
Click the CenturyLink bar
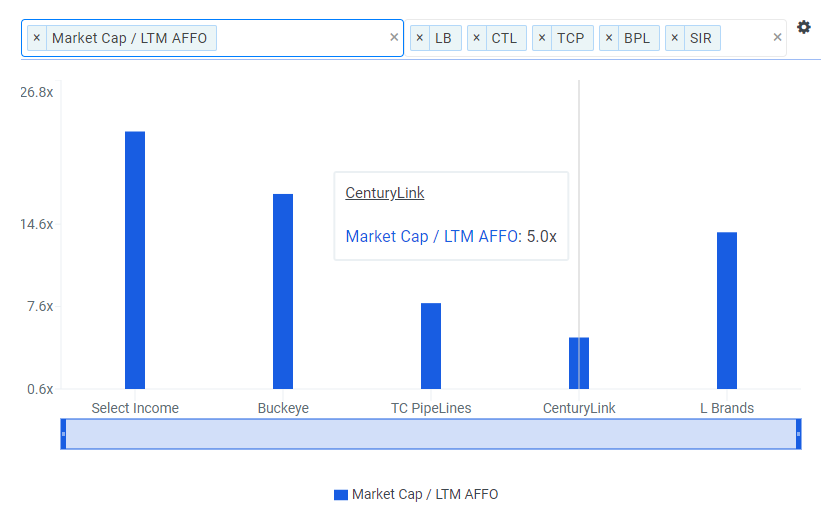(x=579, y=363)
